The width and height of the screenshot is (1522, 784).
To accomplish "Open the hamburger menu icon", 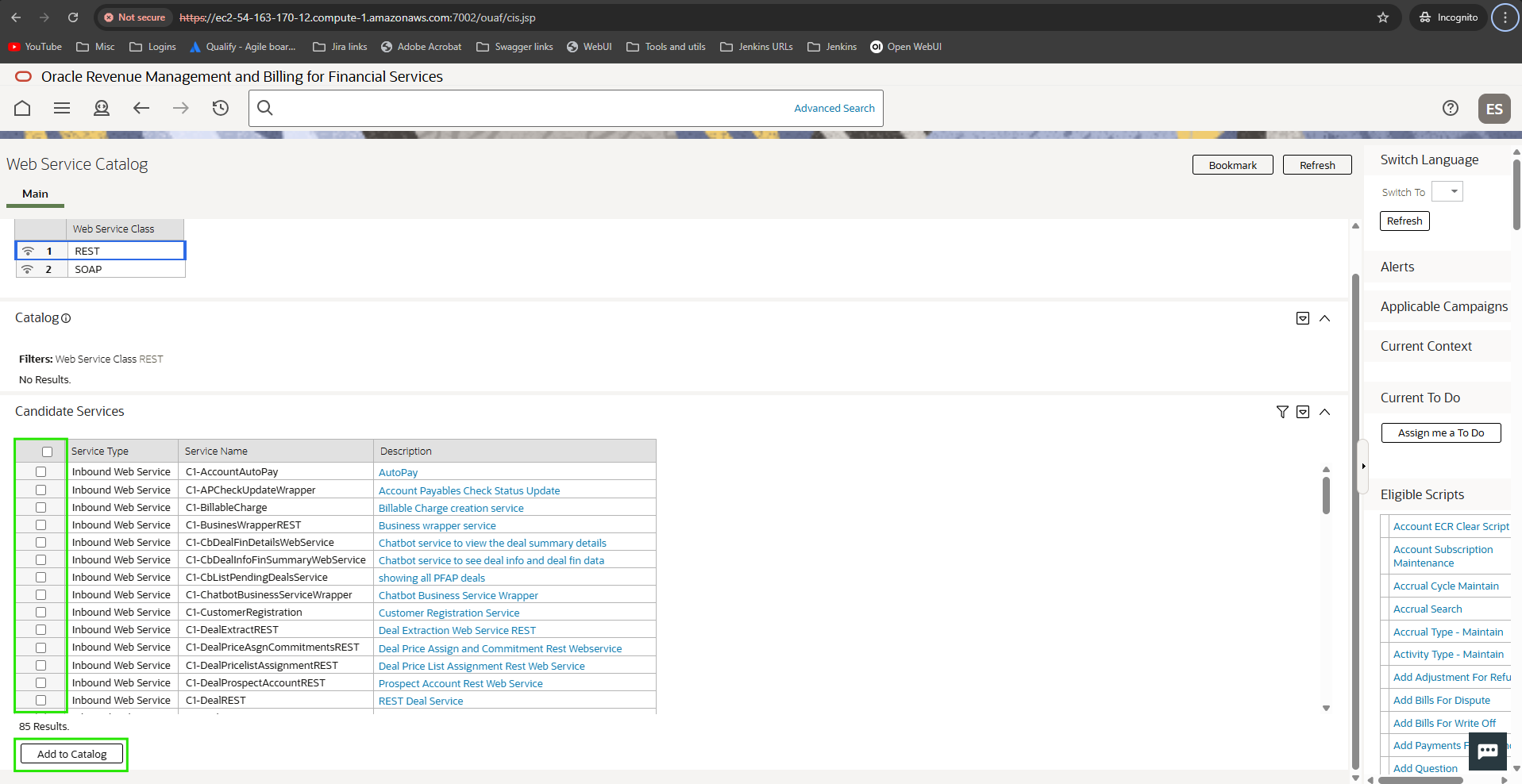I will click(x=62, y=108).
